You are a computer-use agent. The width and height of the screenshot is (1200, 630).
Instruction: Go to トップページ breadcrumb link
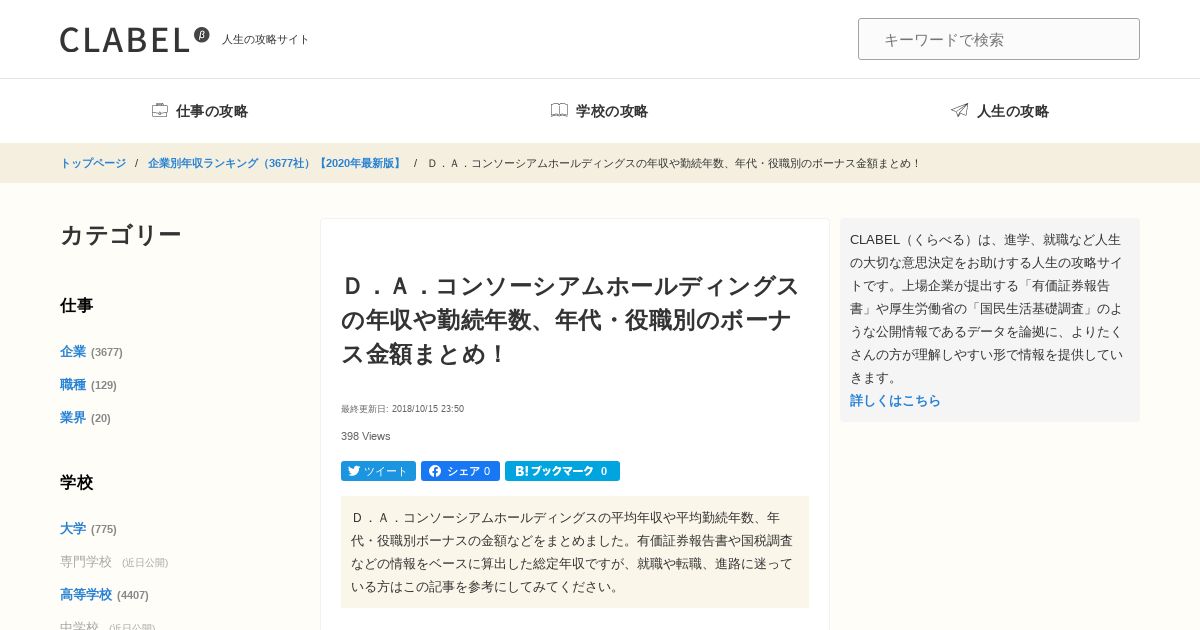point(93,163)
